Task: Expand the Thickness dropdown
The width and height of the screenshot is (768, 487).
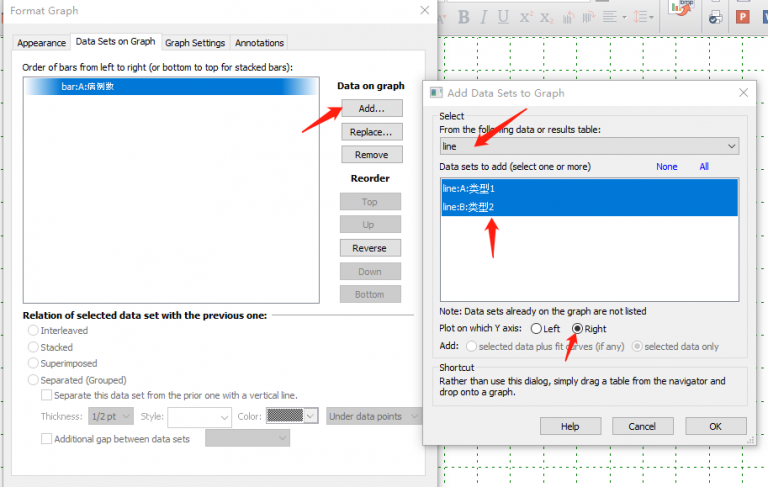Action: point(111,416)
